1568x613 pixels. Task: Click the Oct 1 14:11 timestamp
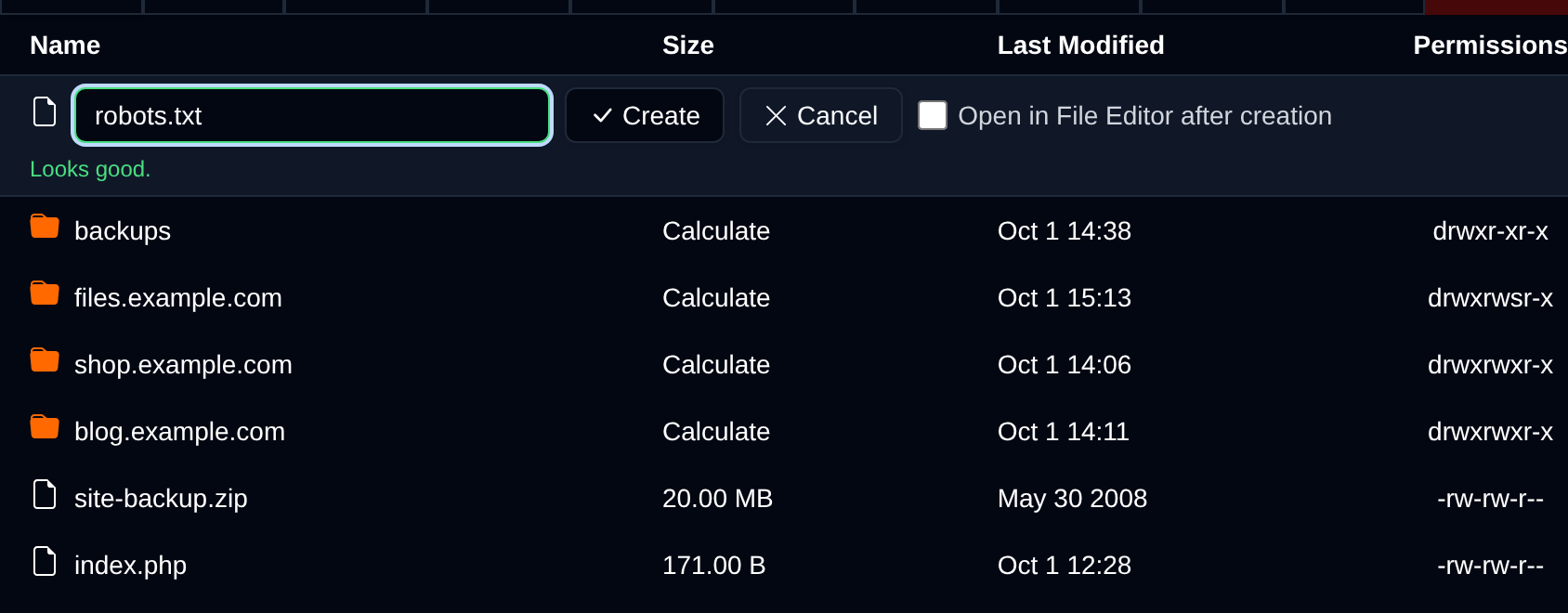[1064, 432]
